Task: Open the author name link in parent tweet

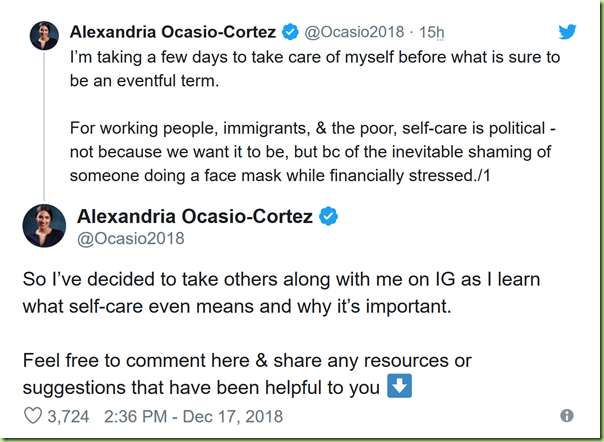Action: 173,32
